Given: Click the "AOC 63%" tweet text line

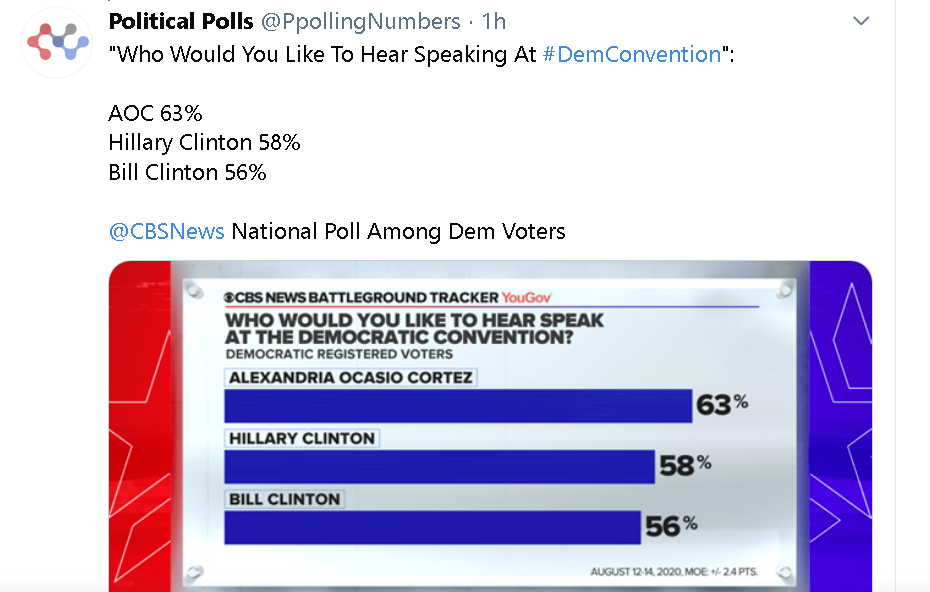Looking at the screenshot, I should (x=155, y=113).
